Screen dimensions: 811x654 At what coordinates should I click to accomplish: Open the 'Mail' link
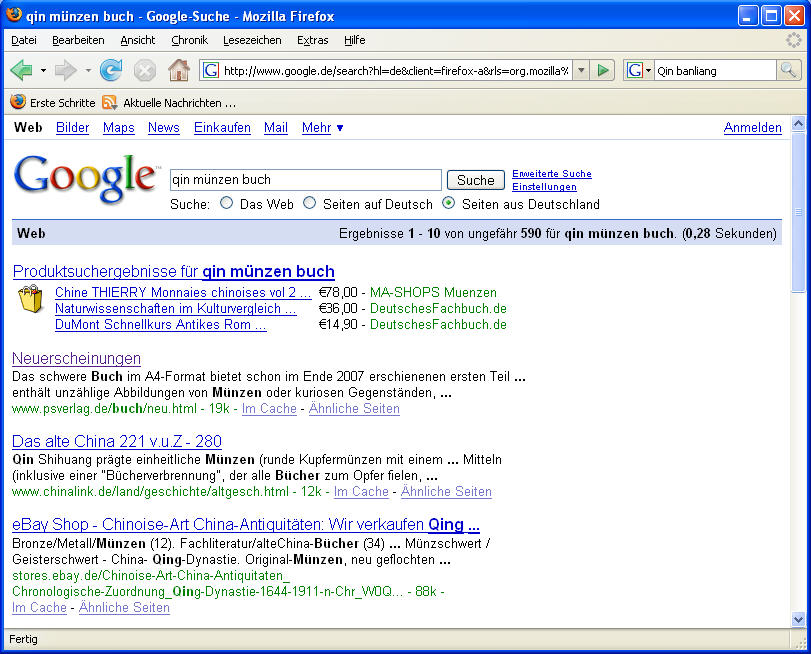click(x=276, y=128)
